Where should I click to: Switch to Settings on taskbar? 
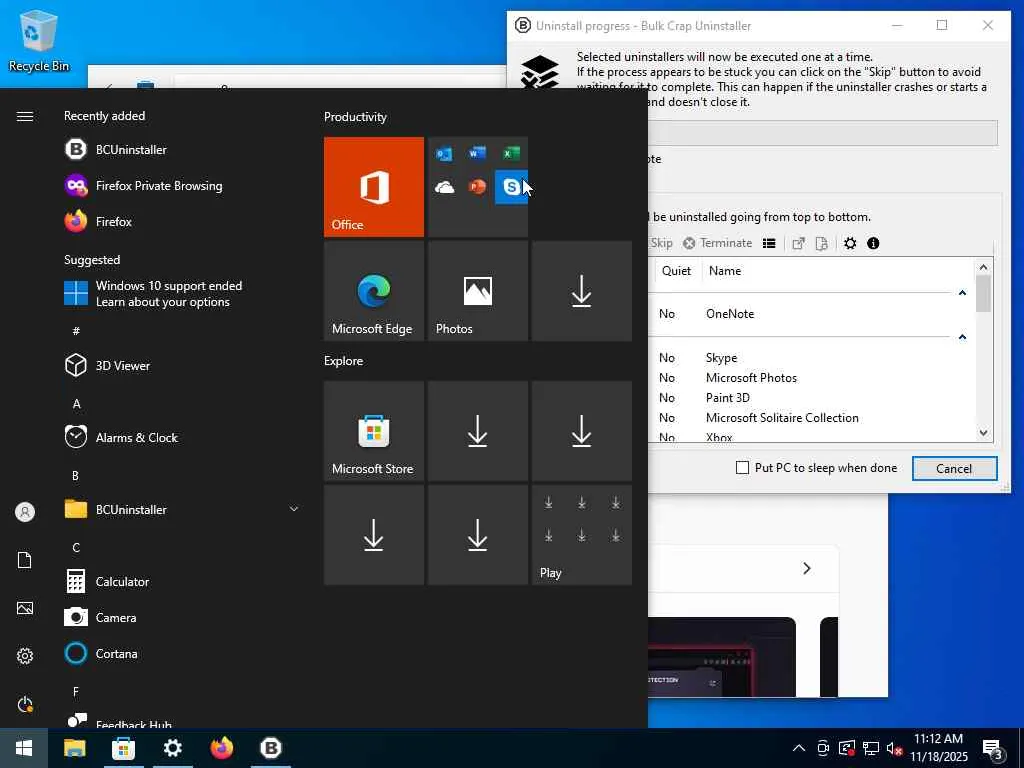click(172, 748)
